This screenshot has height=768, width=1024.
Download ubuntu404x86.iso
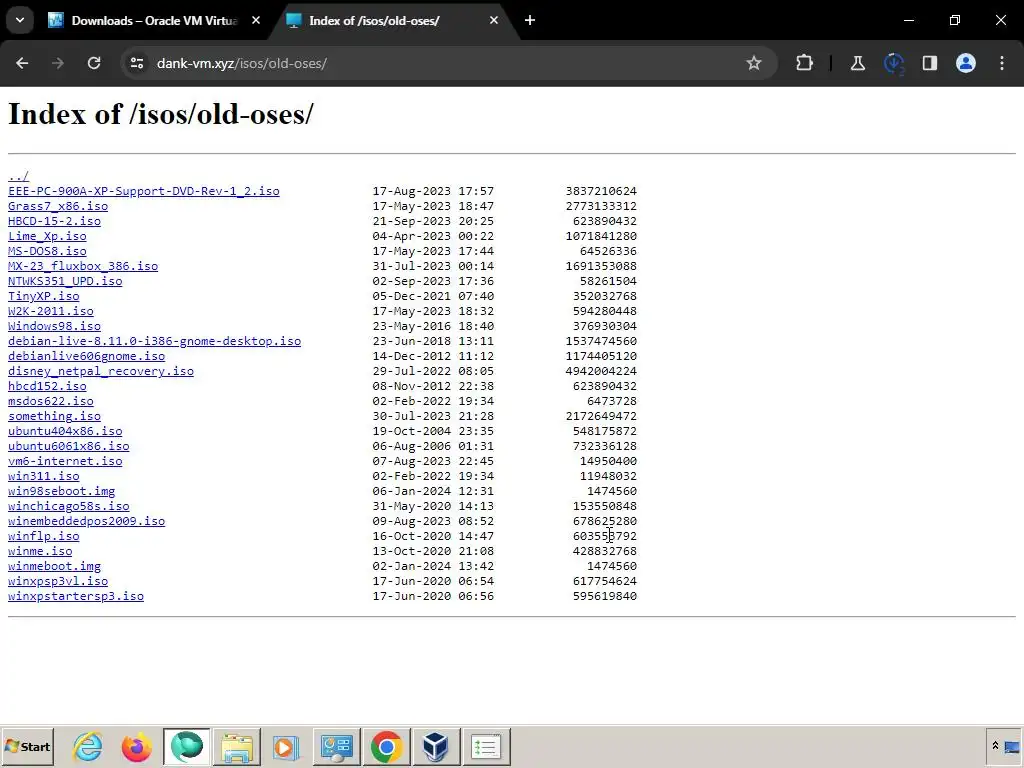coord(65,432)
